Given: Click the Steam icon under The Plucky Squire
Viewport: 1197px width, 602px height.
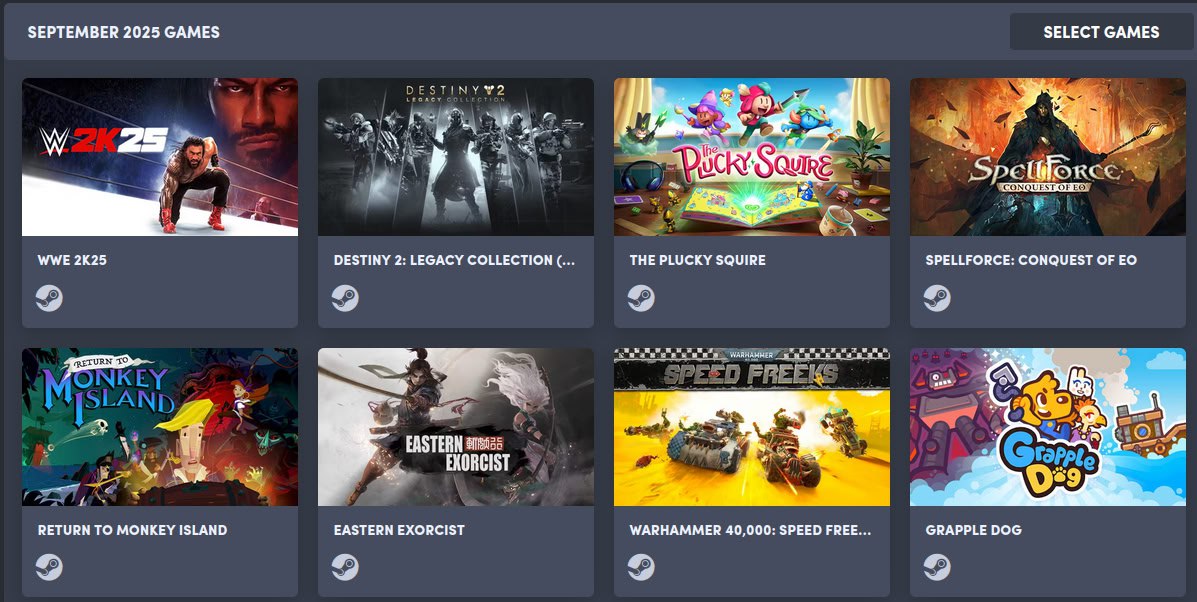Looking at the screenshot, I should pos(641,298).
